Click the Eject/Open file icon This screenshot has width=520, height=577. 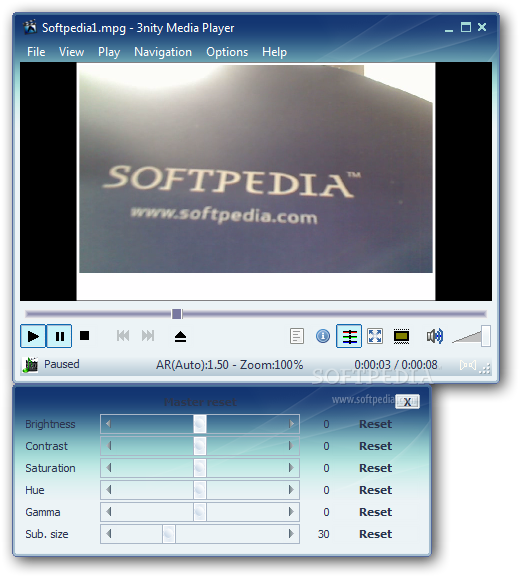pos(180,336)
